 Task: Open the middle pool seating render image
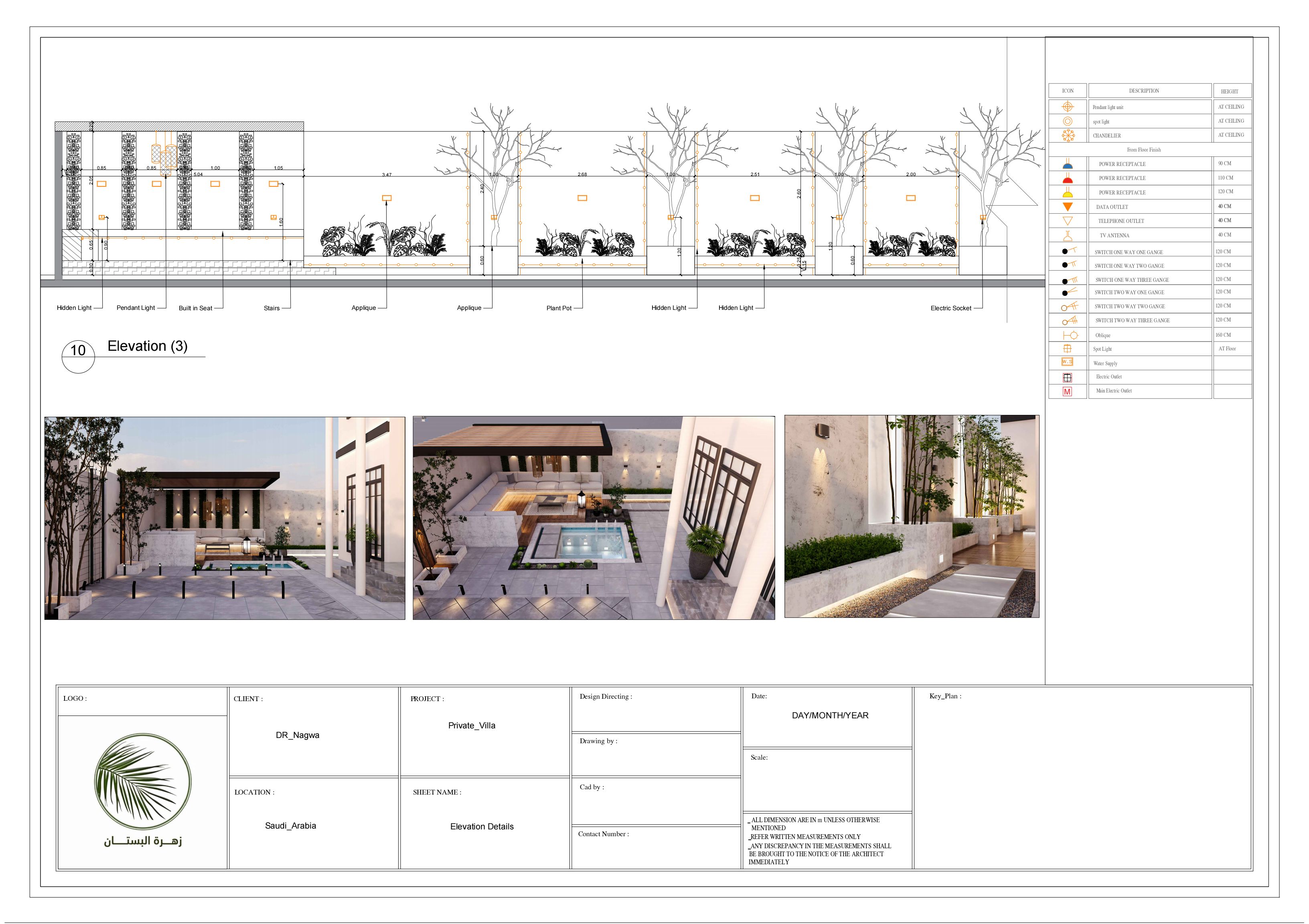pyautogui.click(x=594, y=518)
